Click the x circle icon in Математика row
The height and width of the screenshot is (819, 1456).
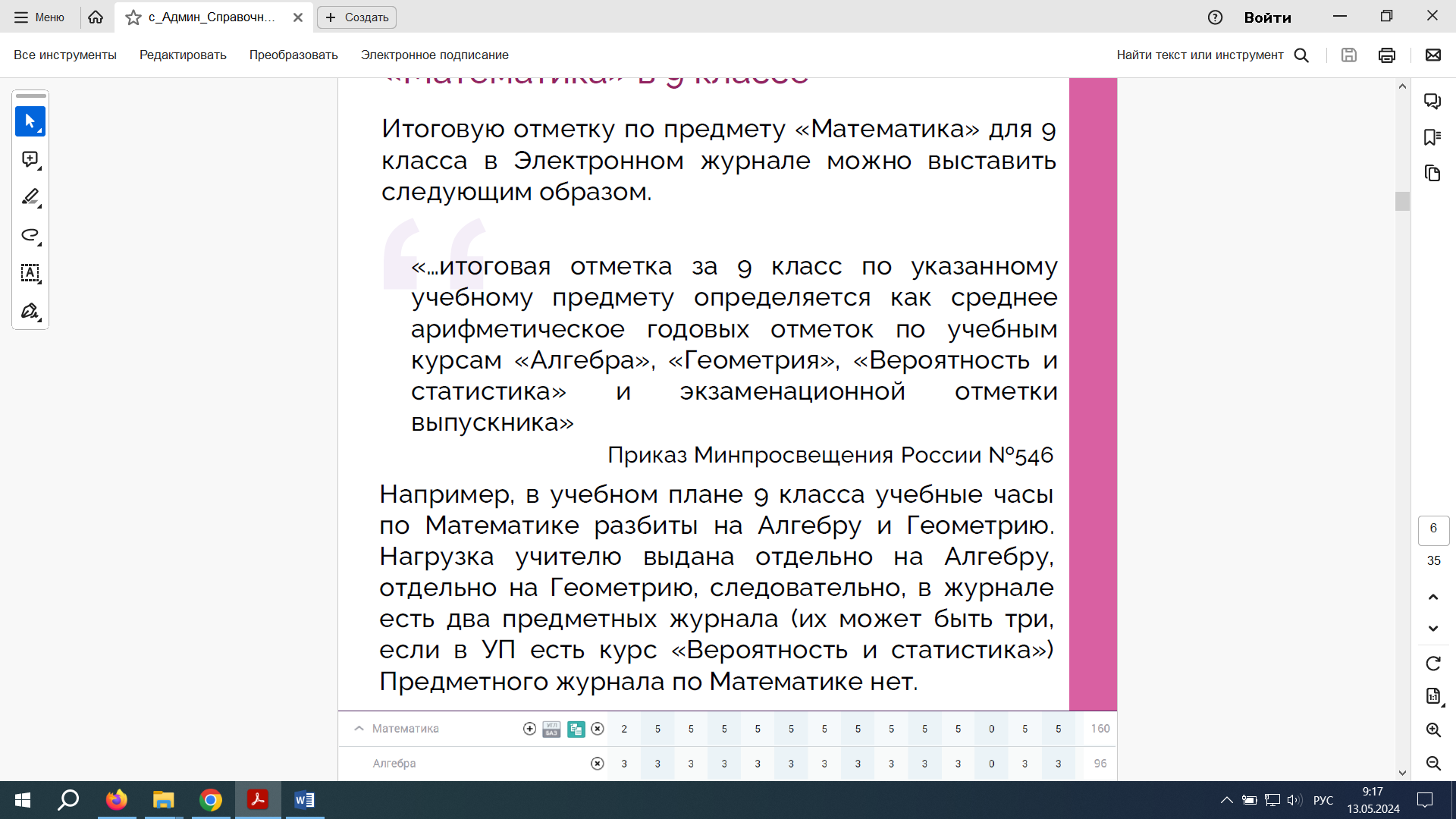(598, 729)
